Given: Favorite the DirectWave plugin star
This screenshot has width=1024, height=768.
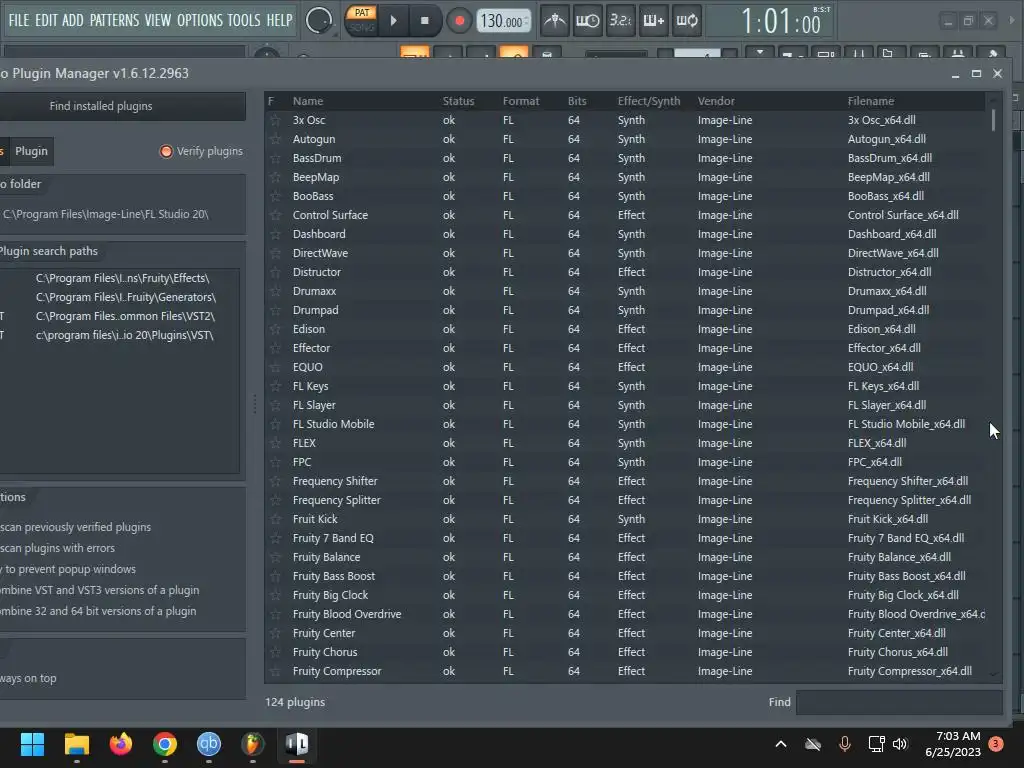Looking at the screenshot, I should tap(276, 253).
